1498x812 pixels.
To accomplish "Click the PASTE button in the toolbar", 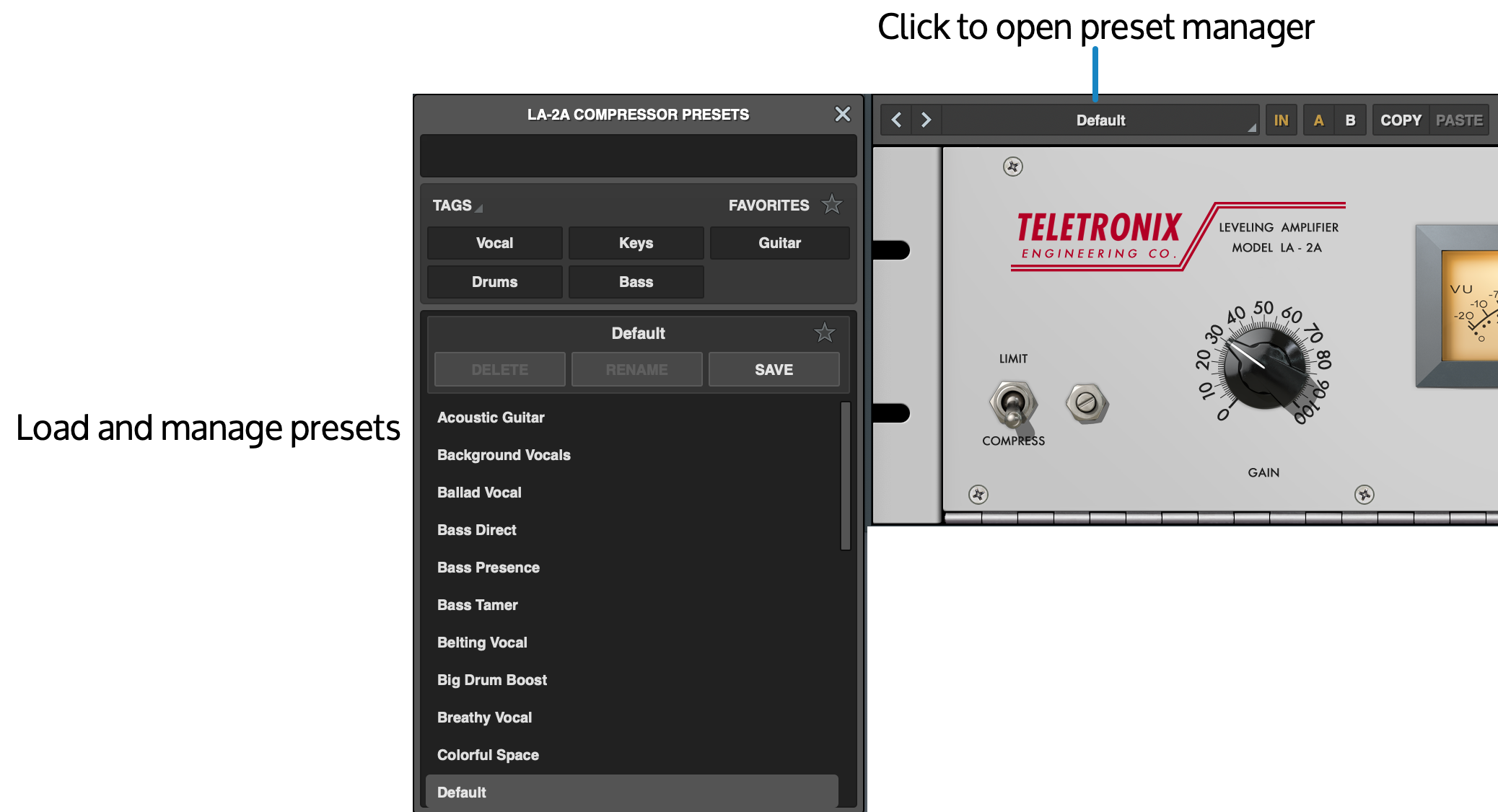I will (x=1458, y=119).
